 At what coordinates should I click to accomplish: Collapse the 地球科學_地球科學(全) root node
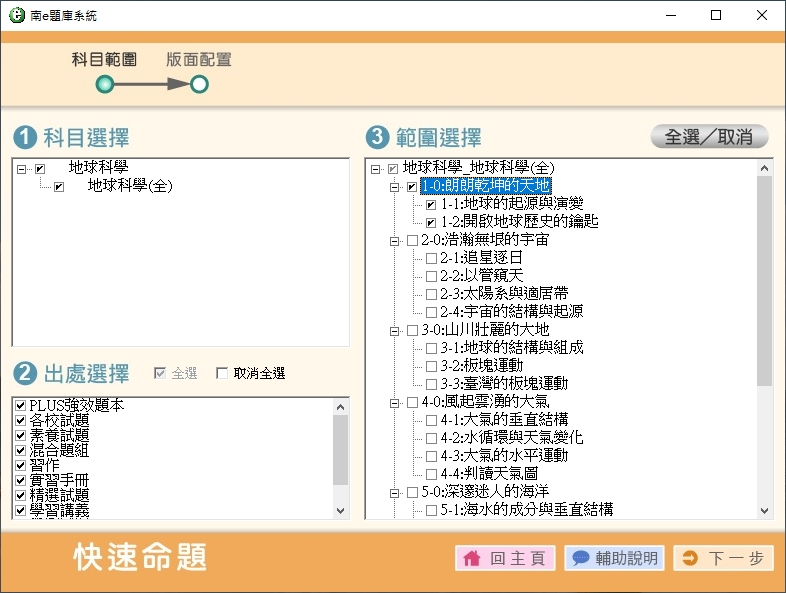pos(375,169)
